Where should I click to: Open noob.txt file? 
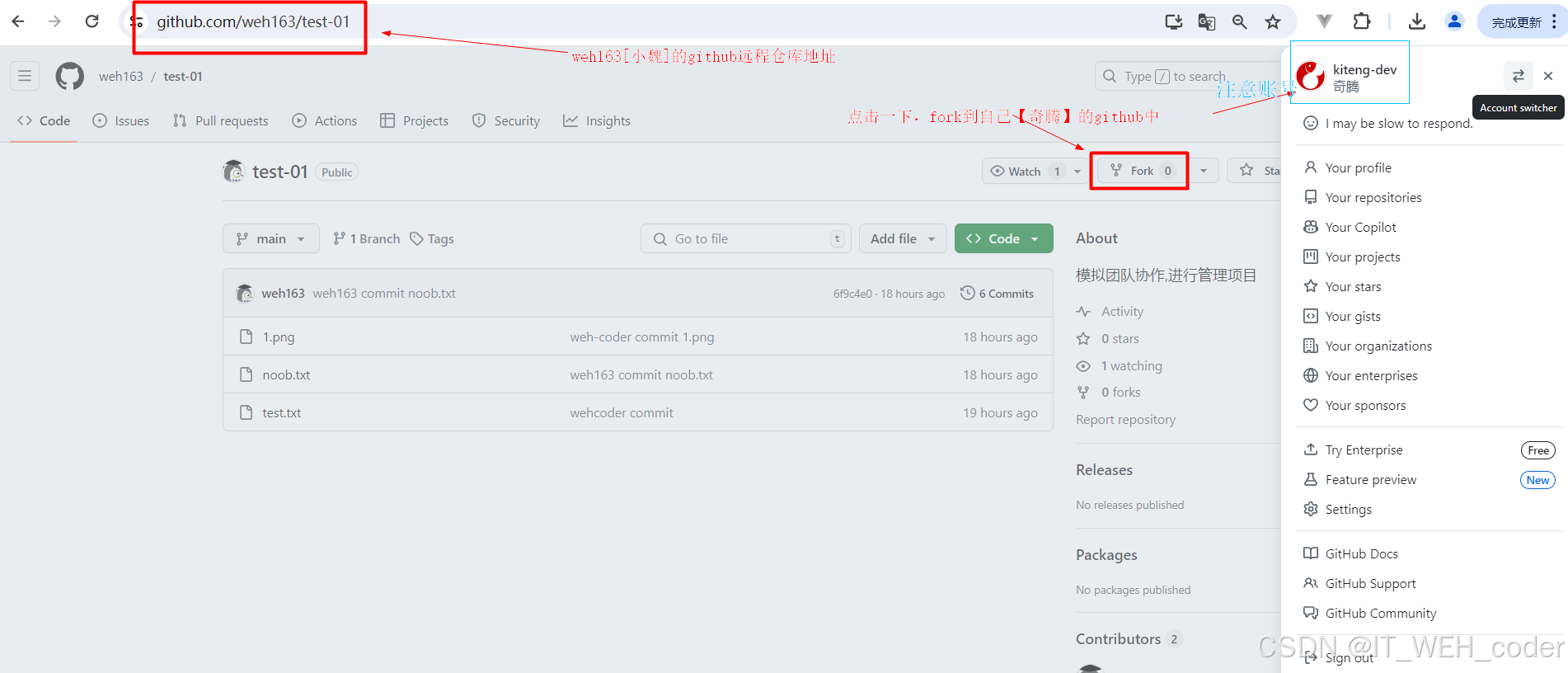(286, 374)
